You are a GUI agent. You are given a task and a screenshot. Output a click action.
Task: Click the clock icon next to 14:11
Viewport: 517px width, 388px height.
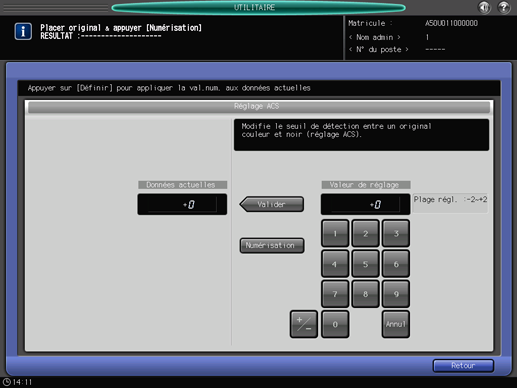pos(7,382)
